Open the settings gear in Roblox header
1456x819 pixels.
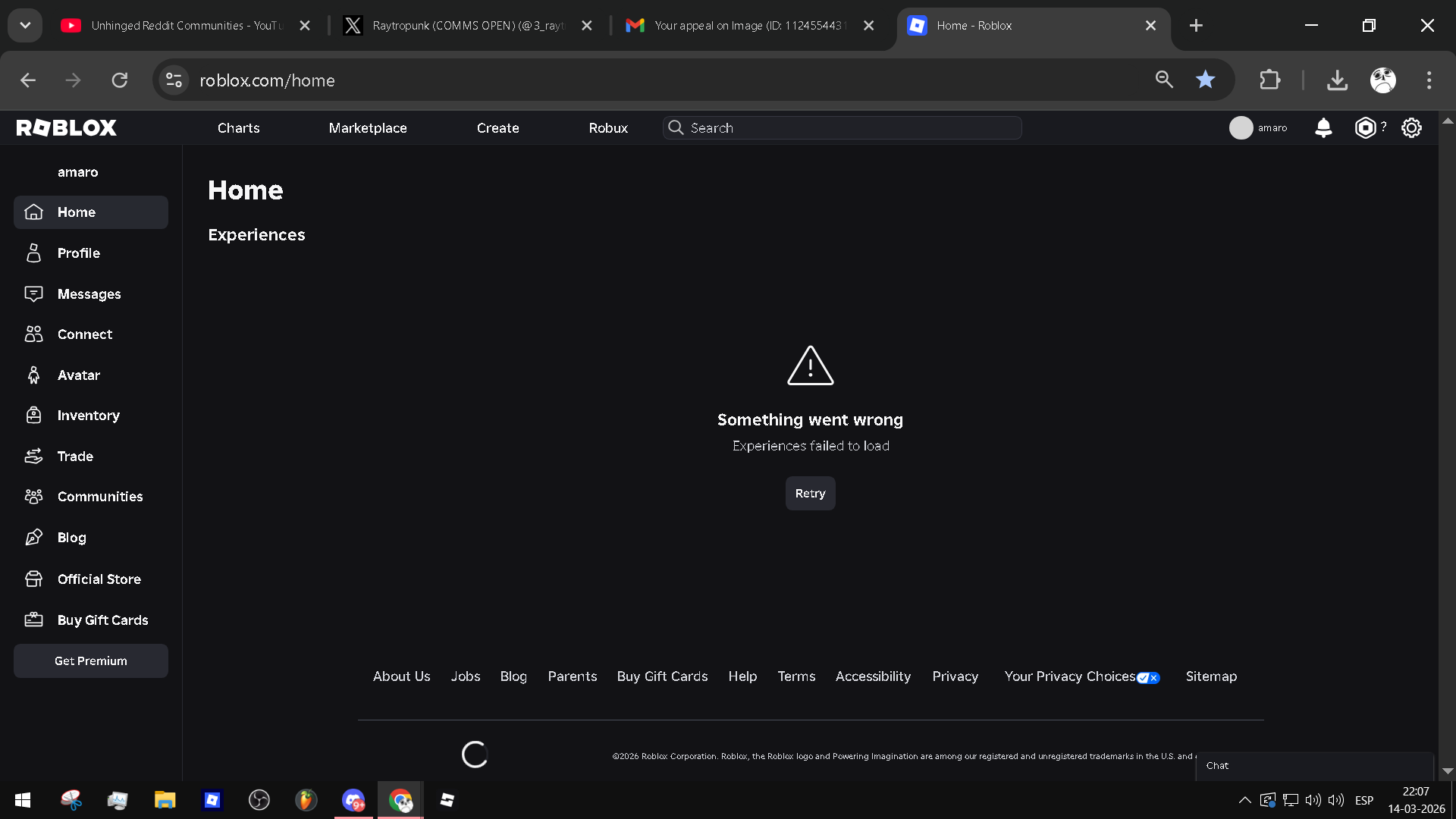pyautogui.click(x=1411, y=127)
